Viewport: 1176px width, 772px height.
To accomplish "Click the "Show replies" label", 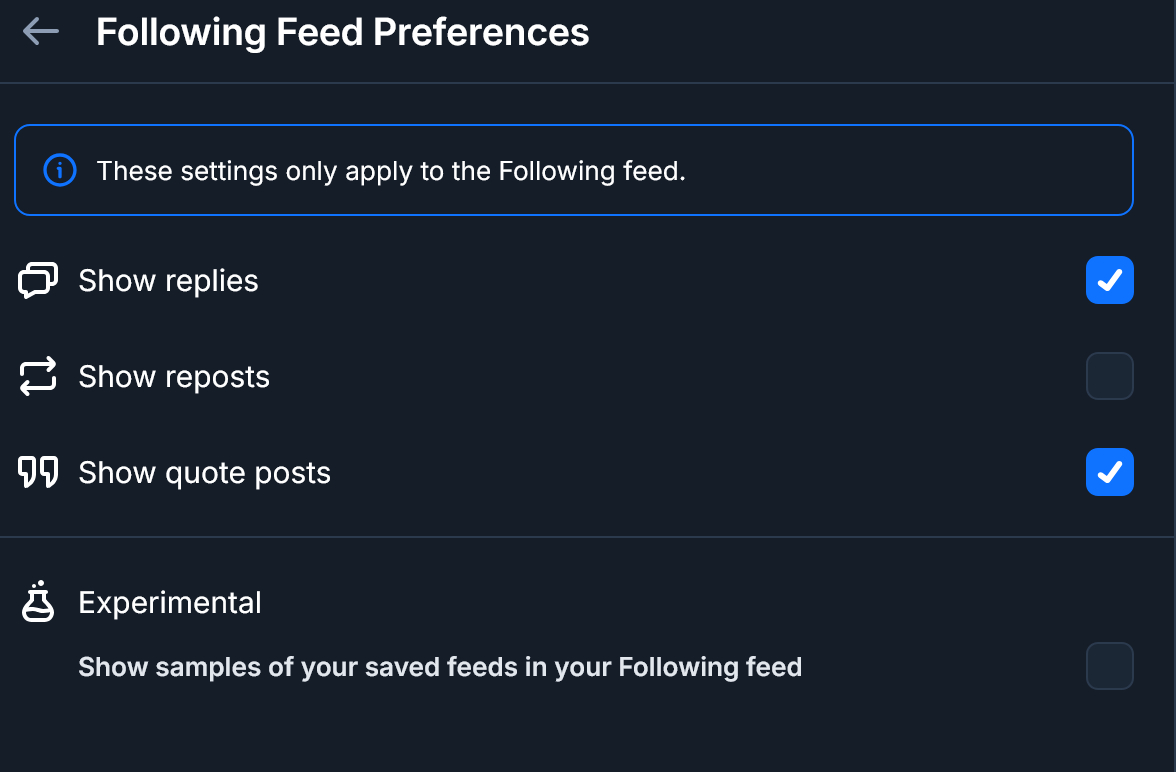I will 168,281.
